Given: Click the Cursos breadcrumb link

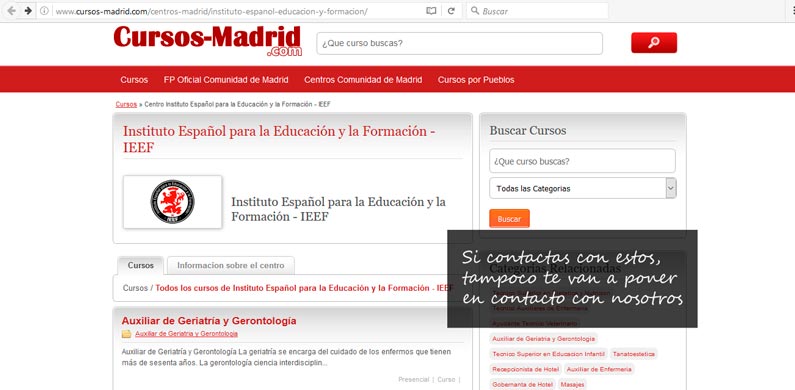Looking at the screenshot, I should coord(126,104).
